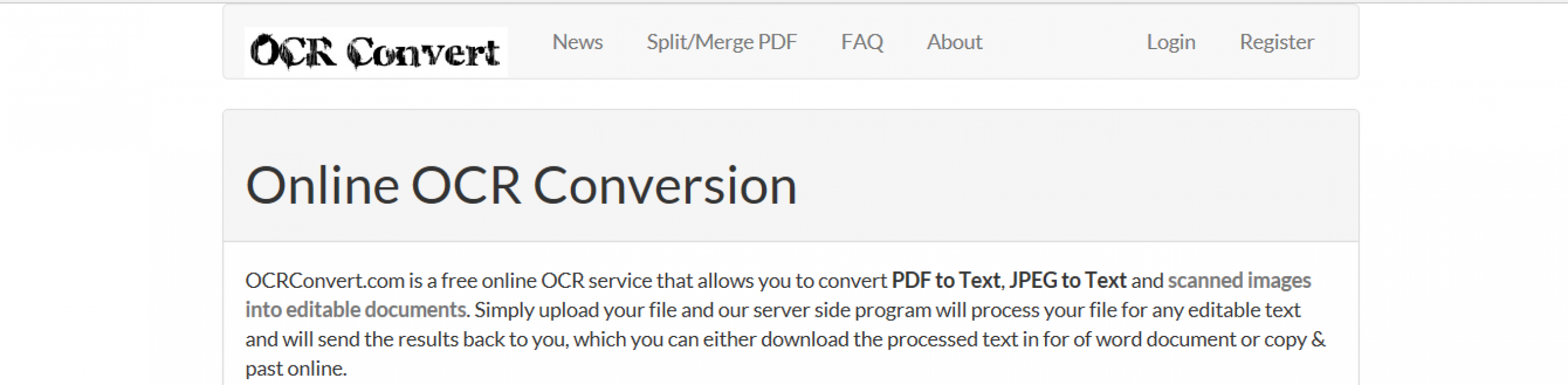Click the into editable documents link text
The width and height of the screenshot is (1568, 385).
pos(356,310)
